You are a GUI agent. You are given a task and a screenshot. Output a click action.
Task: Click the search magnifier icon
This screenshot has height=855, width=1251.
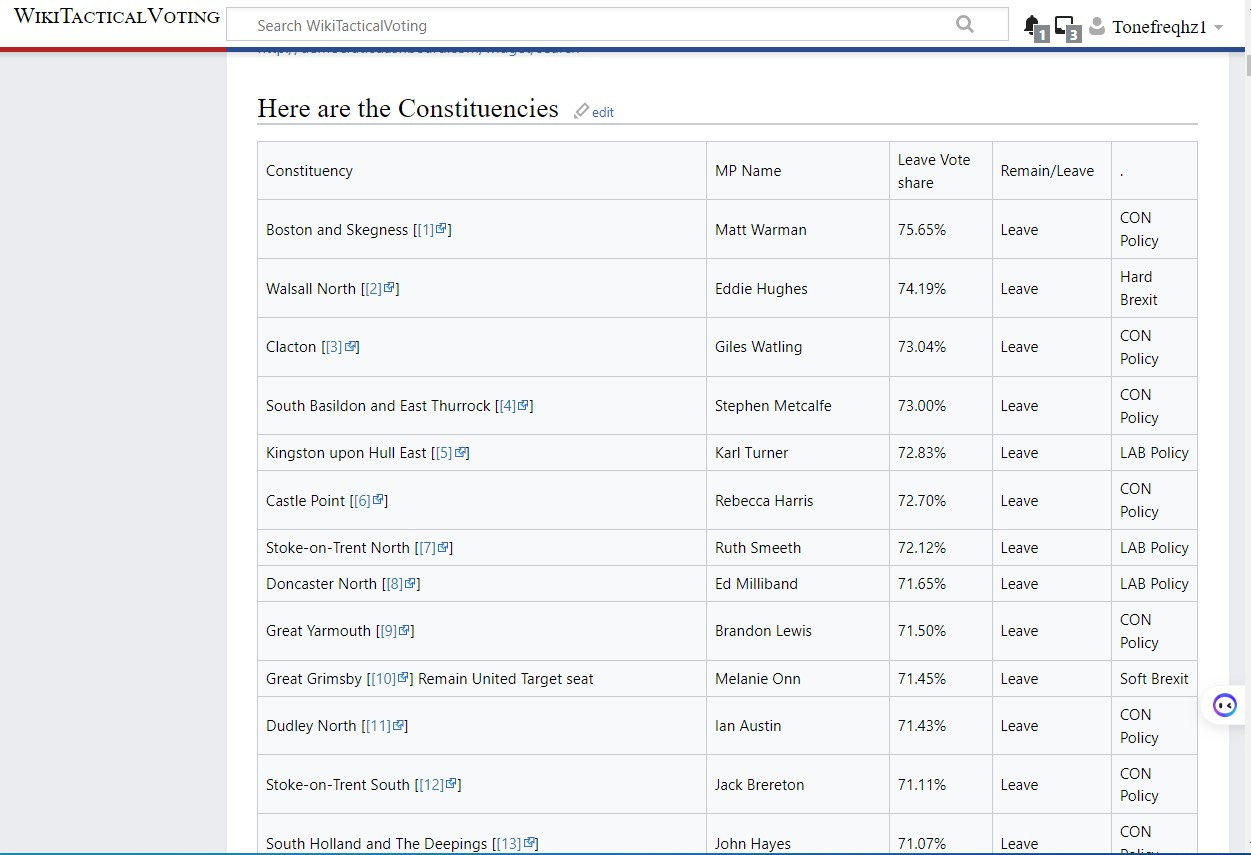click(965, 24)
